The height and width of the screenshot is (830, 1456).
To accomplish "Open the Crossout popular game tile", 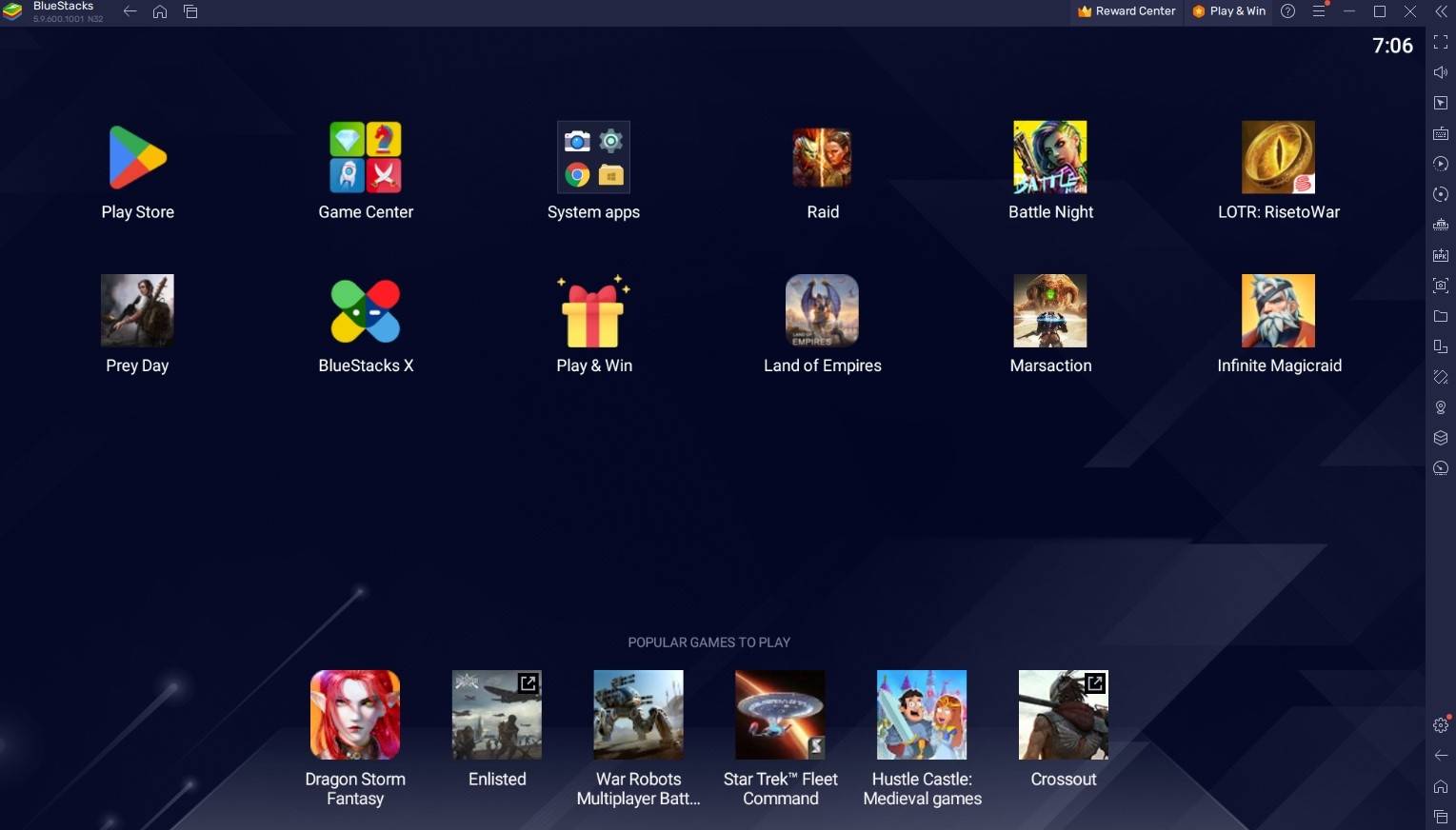I will coord(1064,715).
